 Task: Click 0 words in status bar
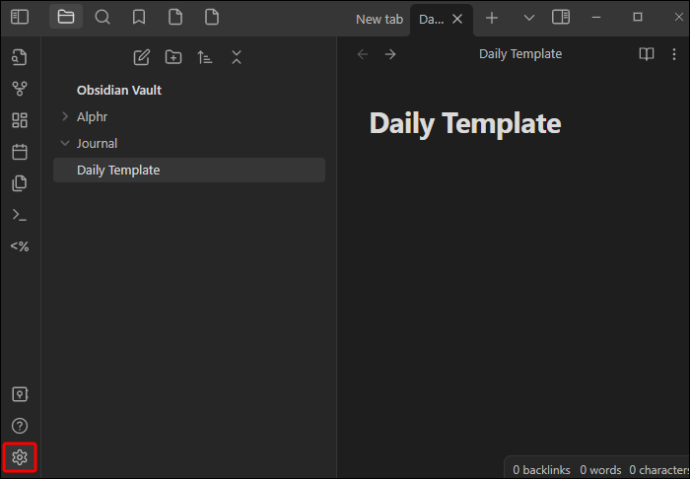(x=601, y=470)
